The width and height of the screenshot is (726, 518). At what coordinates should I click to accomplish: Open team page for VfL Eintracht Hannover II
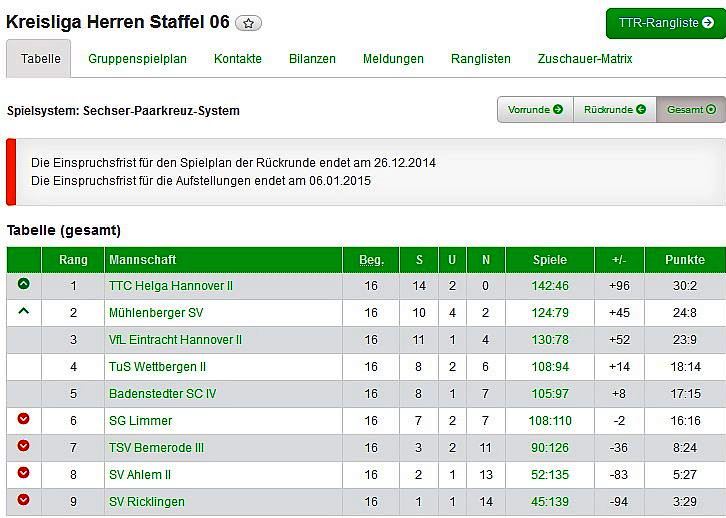[x=175, y=340]
